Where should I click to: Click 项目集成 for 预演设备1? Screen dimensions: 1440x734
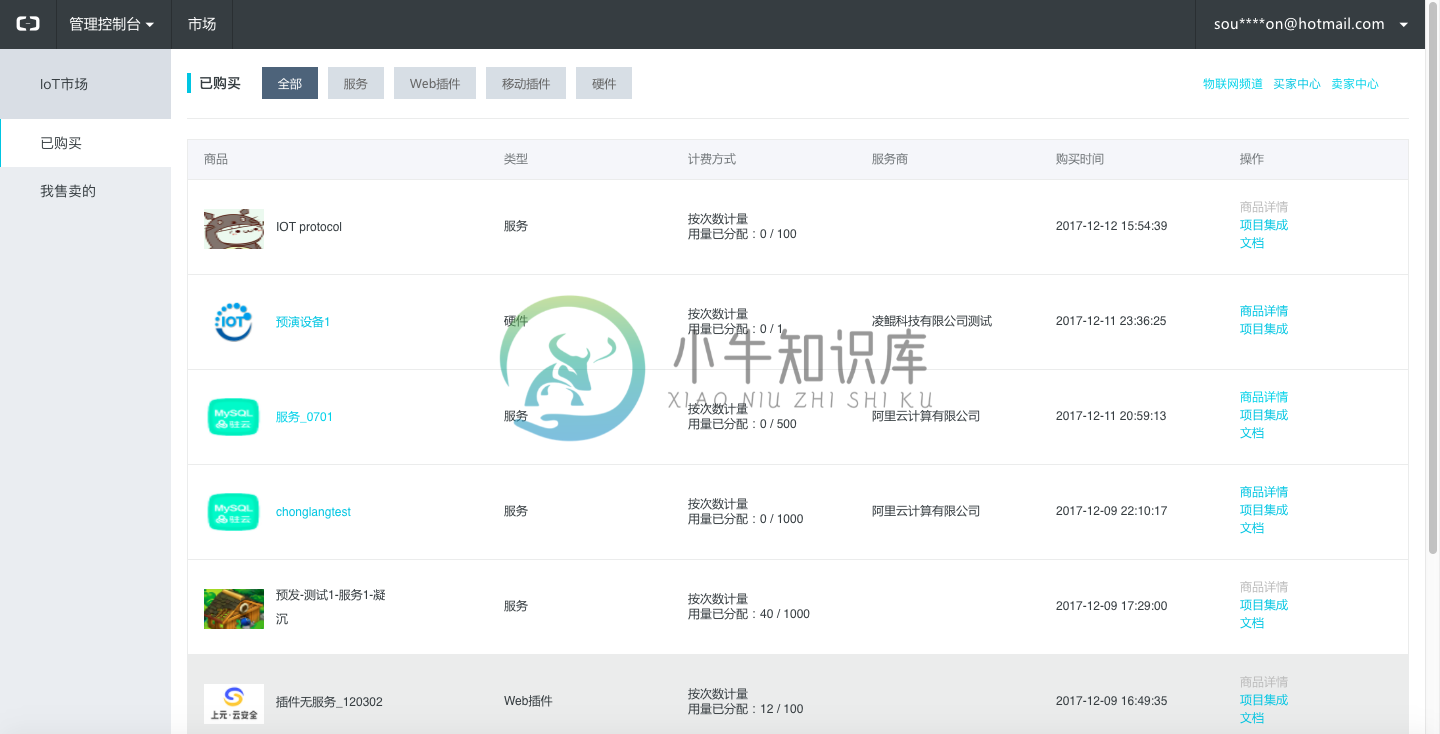click(x=1264, y=329)
